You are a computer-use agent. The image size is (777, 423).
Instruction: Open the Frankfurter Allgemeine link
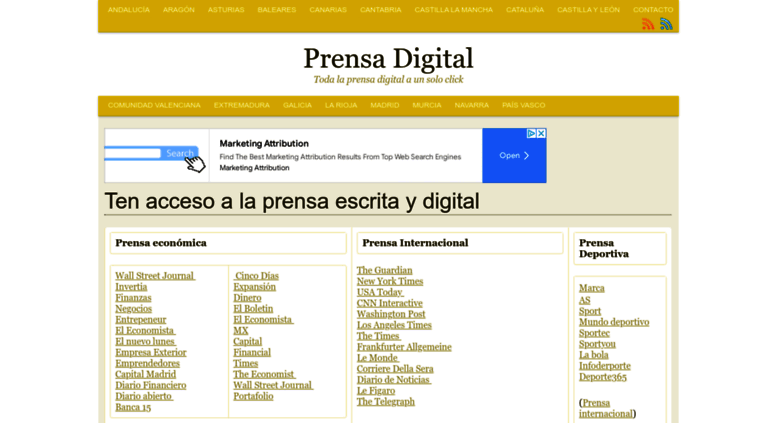[404, 347]
